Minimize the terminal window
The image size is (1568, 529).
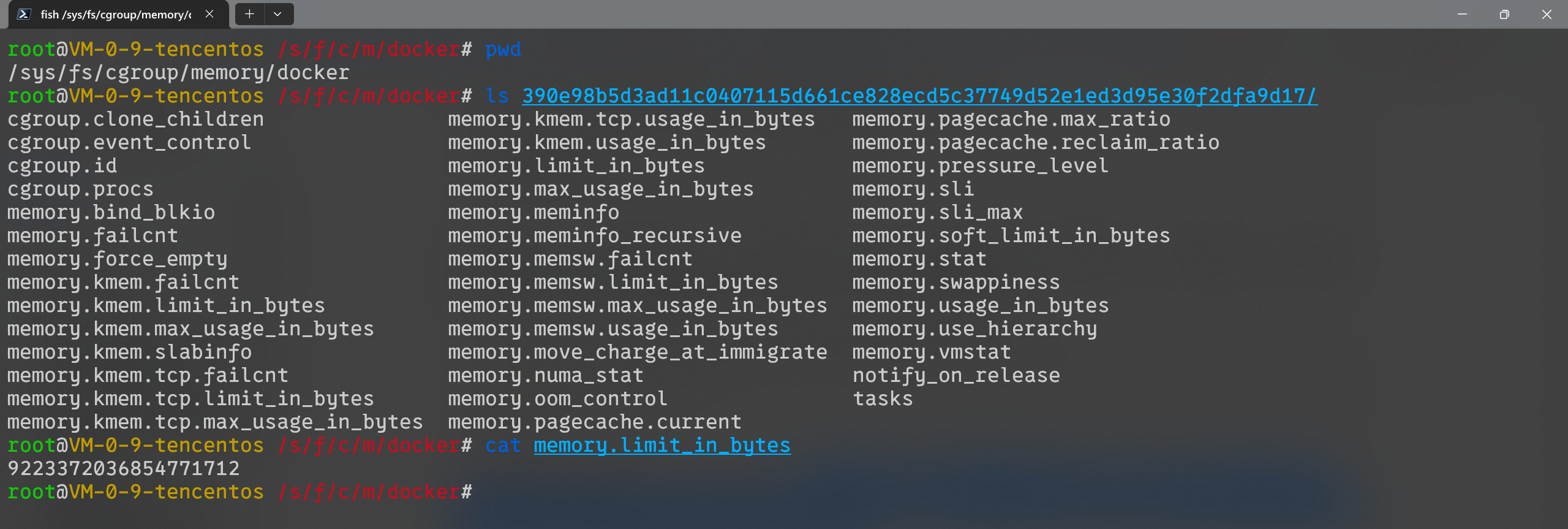pos(1462,14)
